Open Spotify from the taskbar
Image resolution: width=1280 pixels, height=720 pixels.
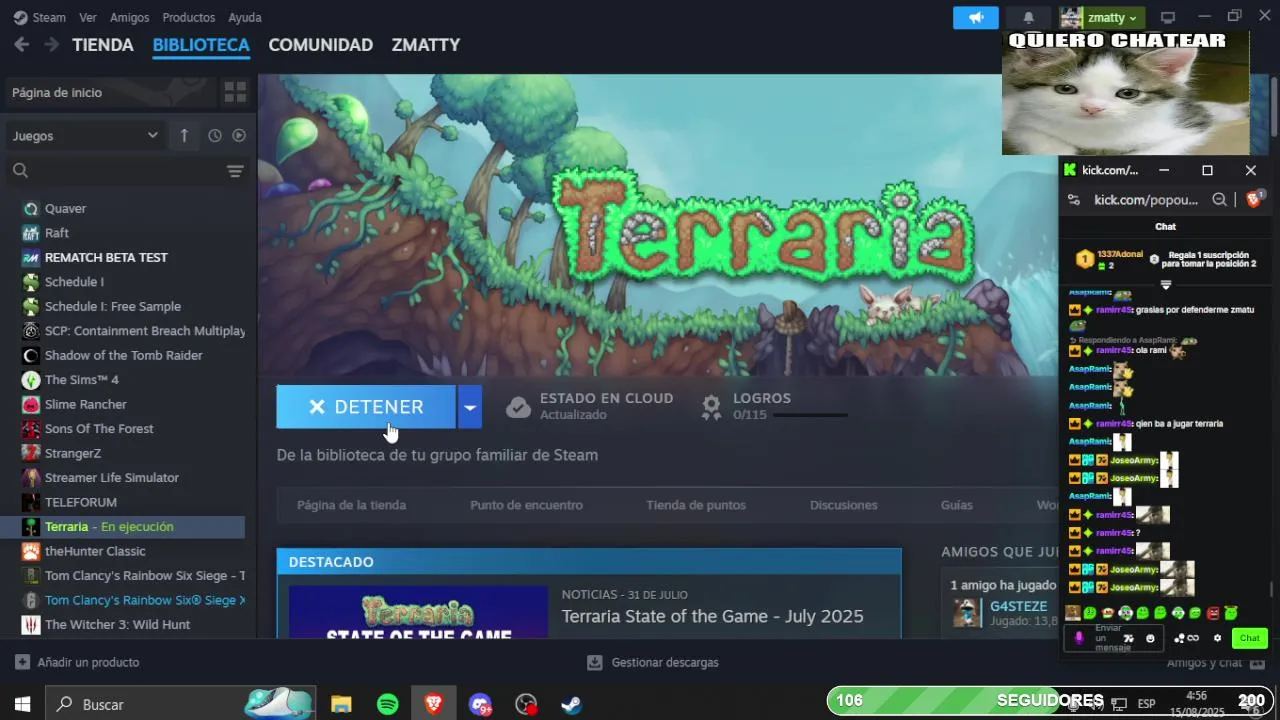pos(388,704)
